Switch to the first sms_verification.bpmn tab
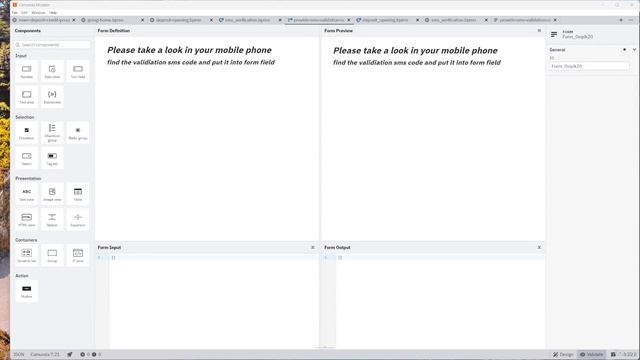This screenshot has height=360, width=640. point(247,20)
